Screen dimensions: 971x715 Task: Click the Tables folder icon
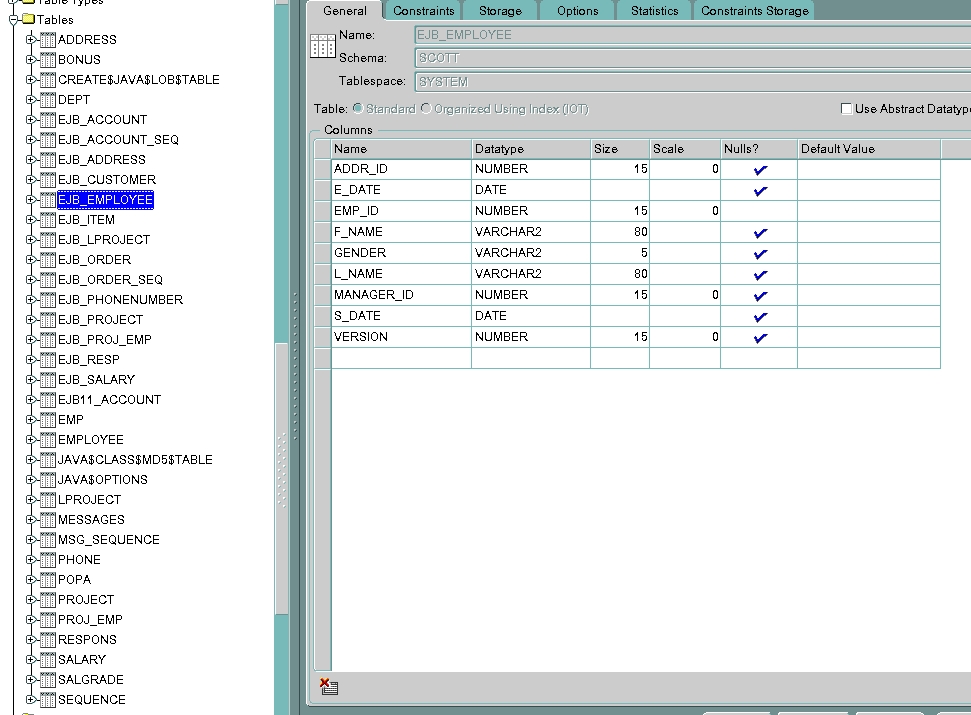coord(28,19)
